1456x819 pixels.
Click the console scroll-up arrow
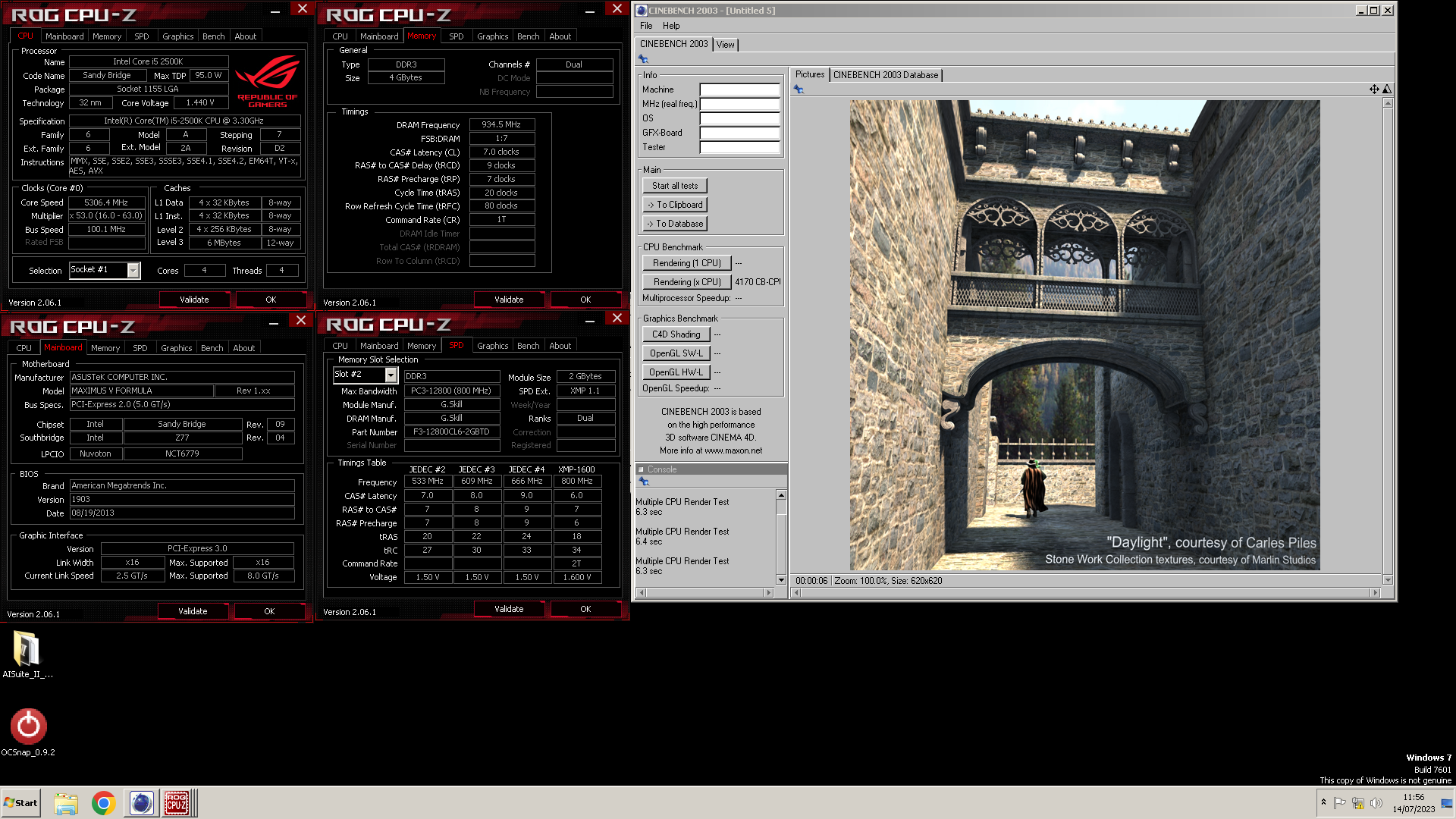781,495
